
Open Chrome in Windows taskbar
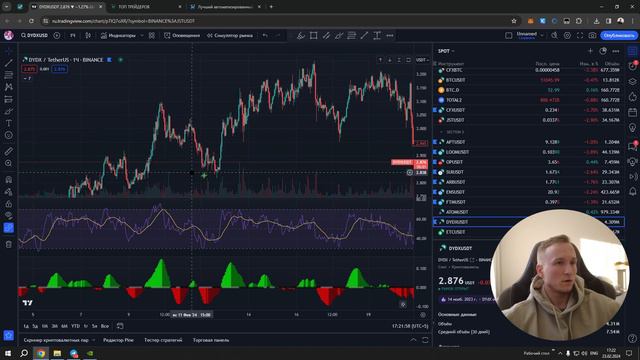click(41, 353)
